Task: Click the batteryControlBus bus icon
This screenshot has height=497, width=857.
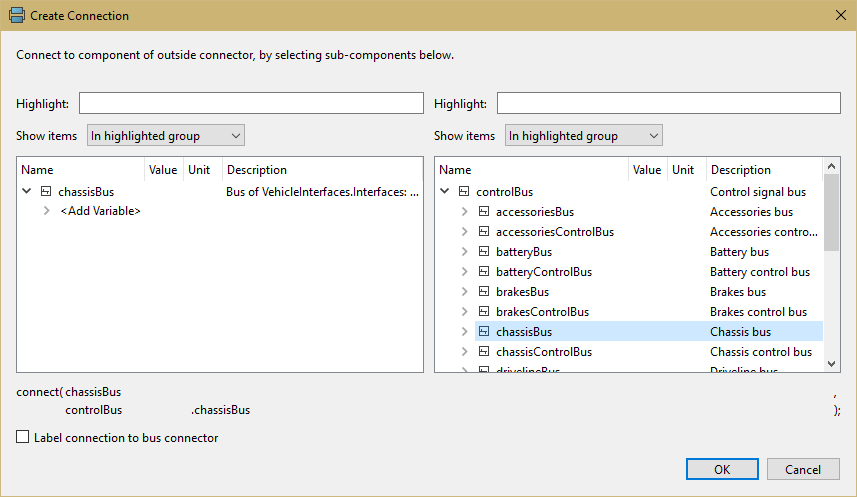Action: (x=484, y=272)
